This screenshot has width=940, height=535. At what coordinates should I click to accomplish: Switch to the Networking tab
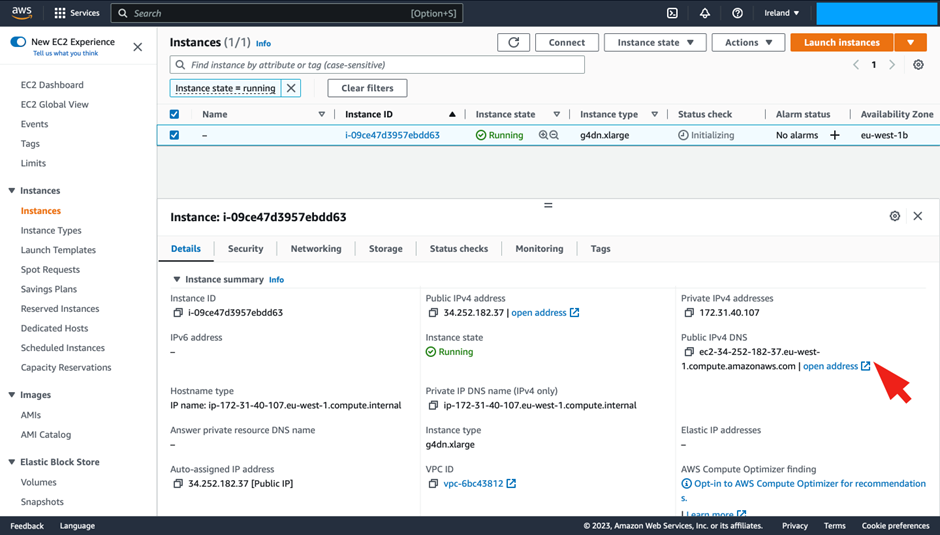coord(316,248)
